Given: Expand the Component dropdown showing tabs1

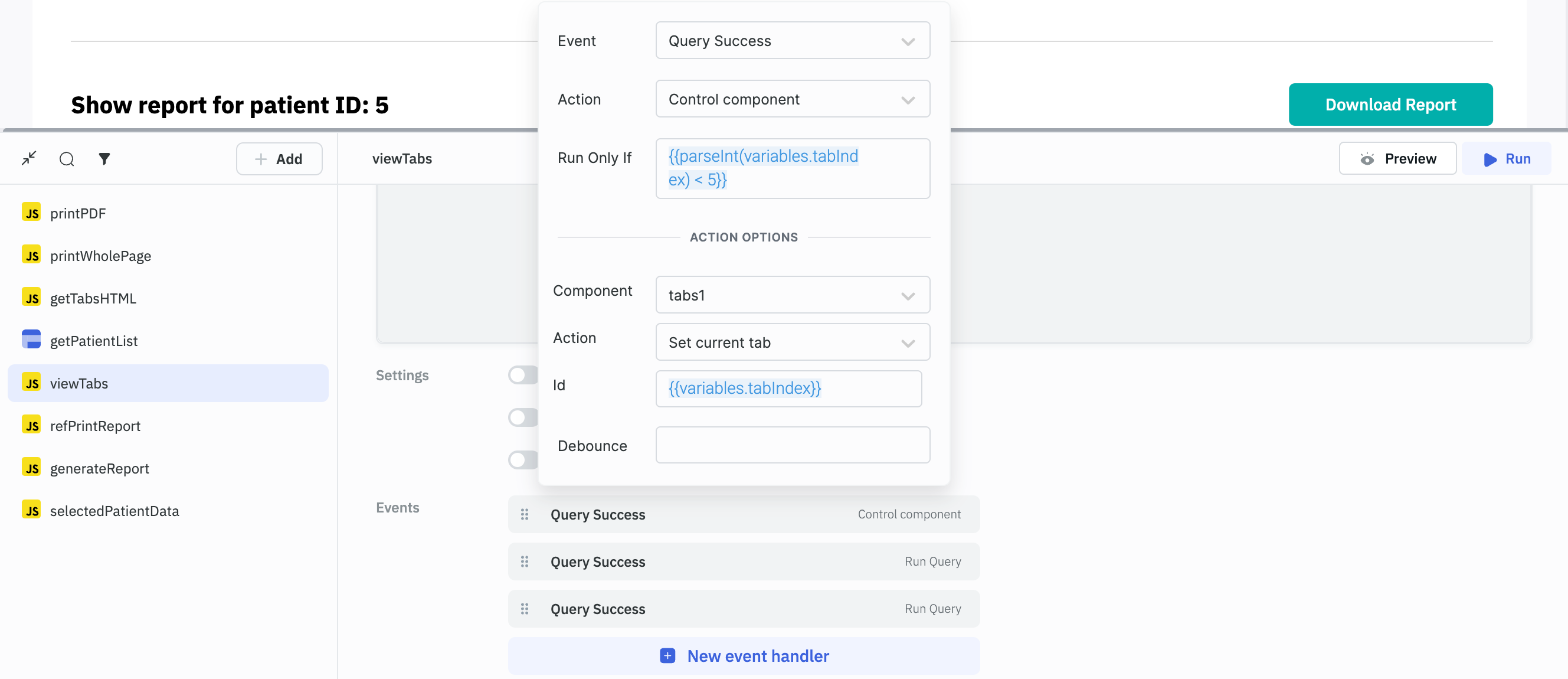Looking at the screenshot, I should (x=792, y=295).
